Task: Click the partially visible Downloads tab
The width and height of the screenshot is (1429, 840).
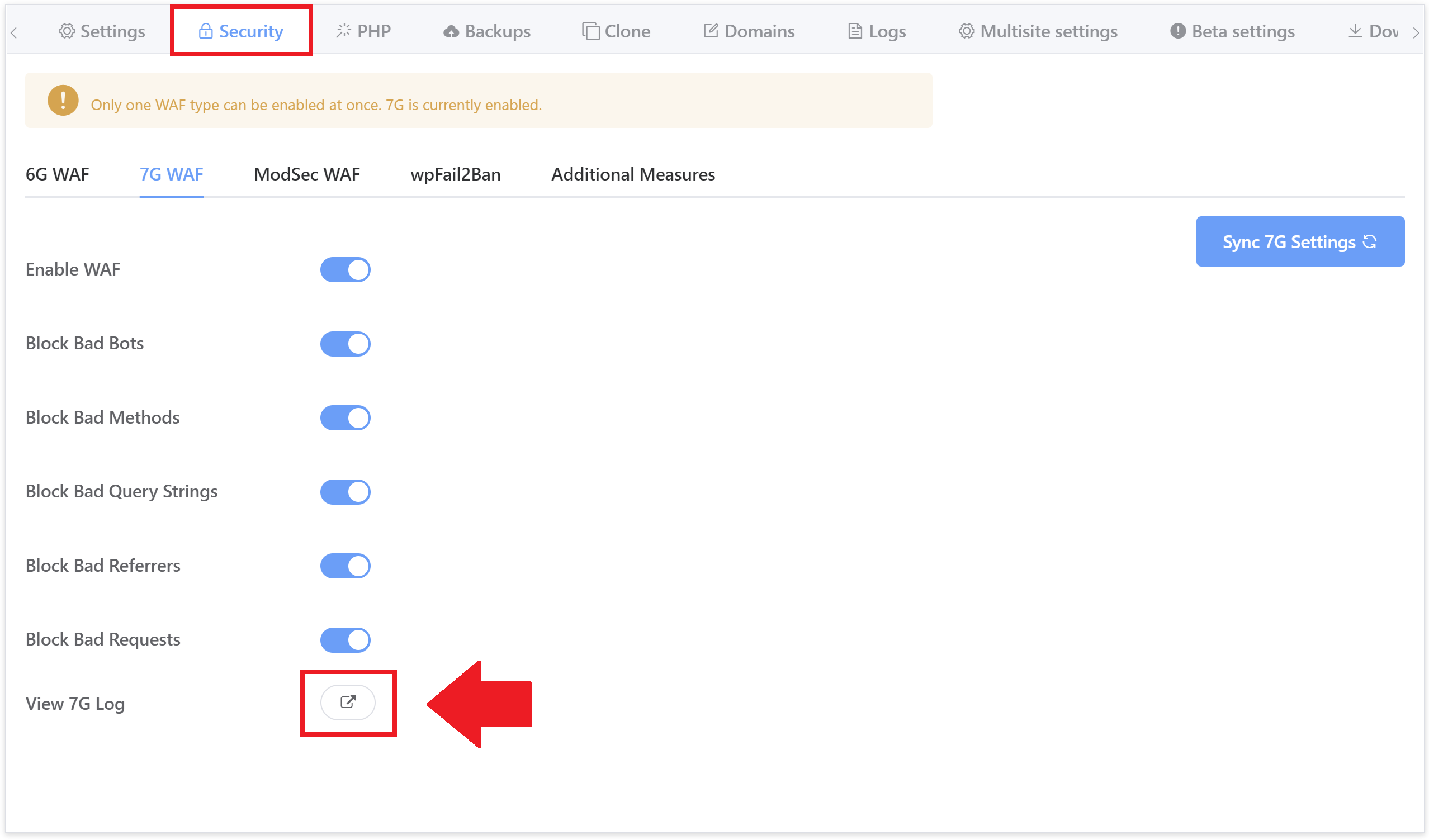Action: pyautogui.click(x=1374, y=31)
